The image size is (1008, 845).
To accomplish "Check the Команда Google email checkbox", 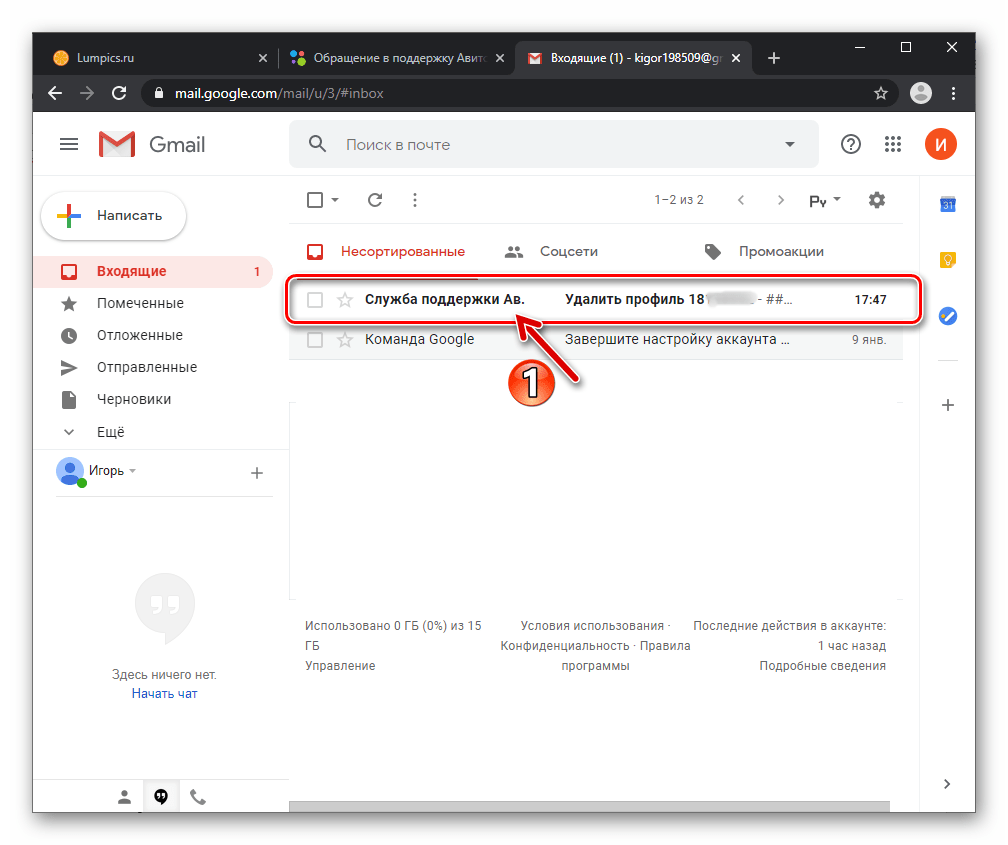I will 315,340.
